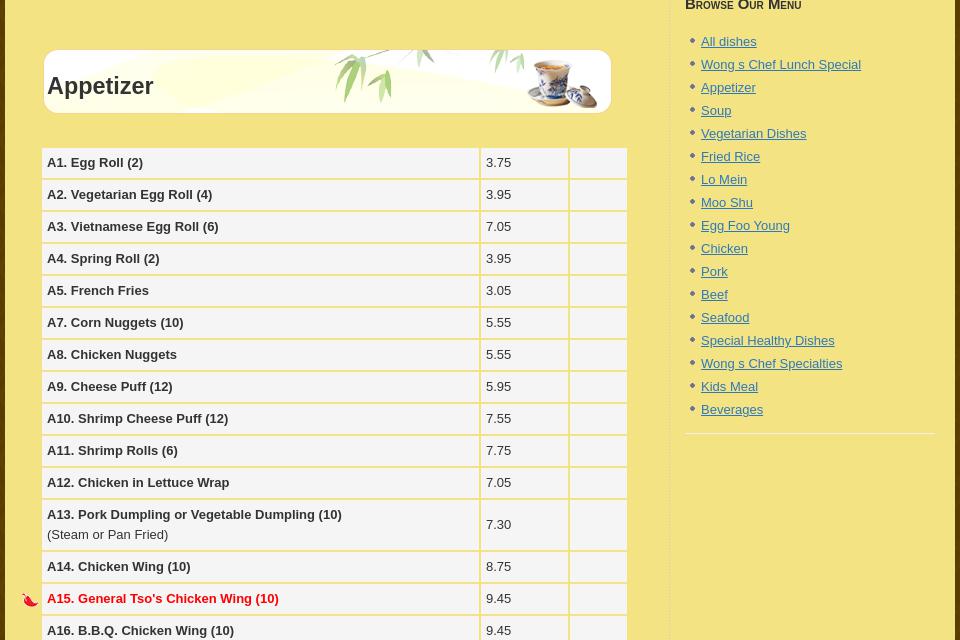
Task: Navigate to the Lo Mein menu
Action: [723, 180]
